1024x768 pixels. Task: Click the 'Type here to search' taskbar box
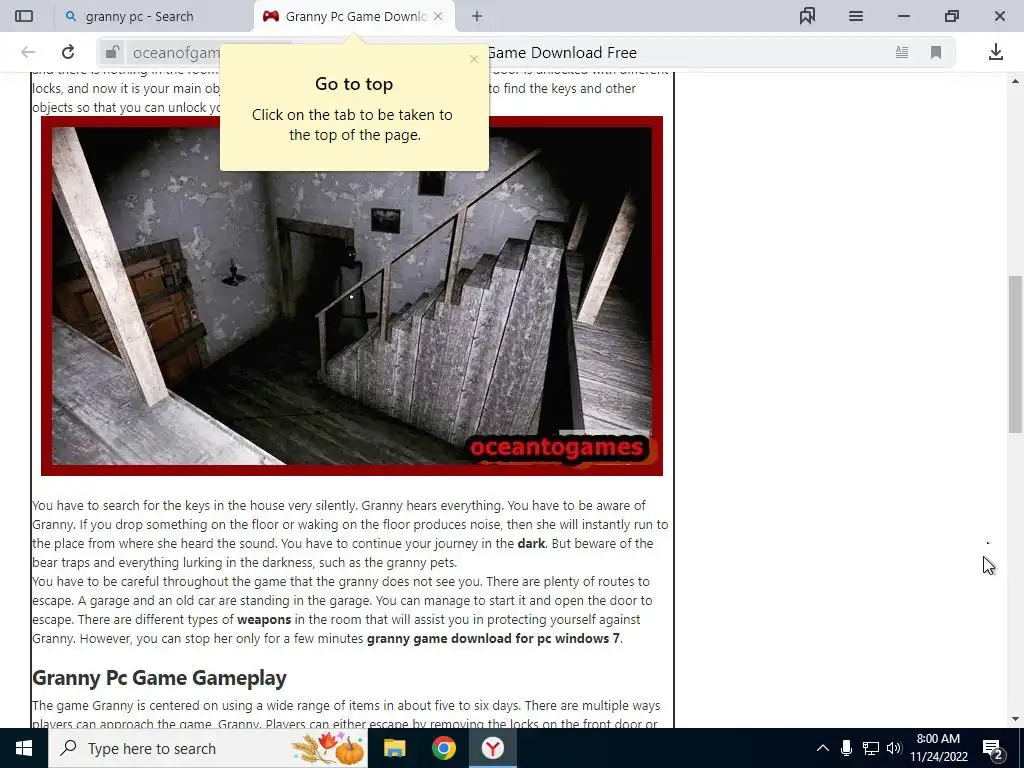tap(208, 748)
